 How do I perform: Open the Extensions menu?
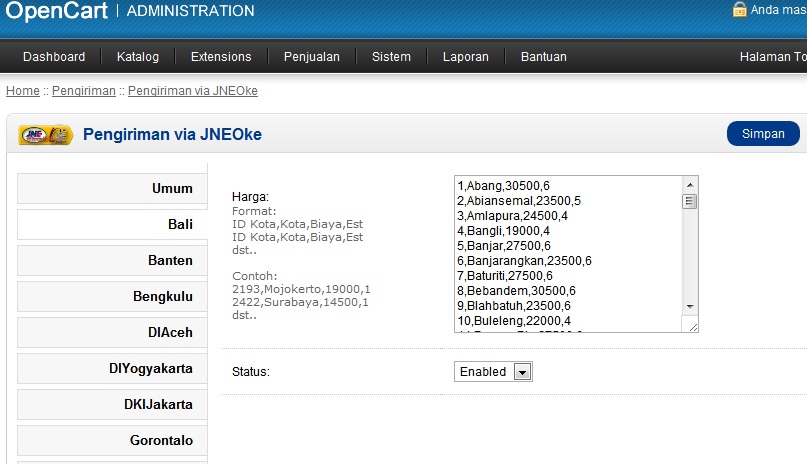[x=221, y=57]
